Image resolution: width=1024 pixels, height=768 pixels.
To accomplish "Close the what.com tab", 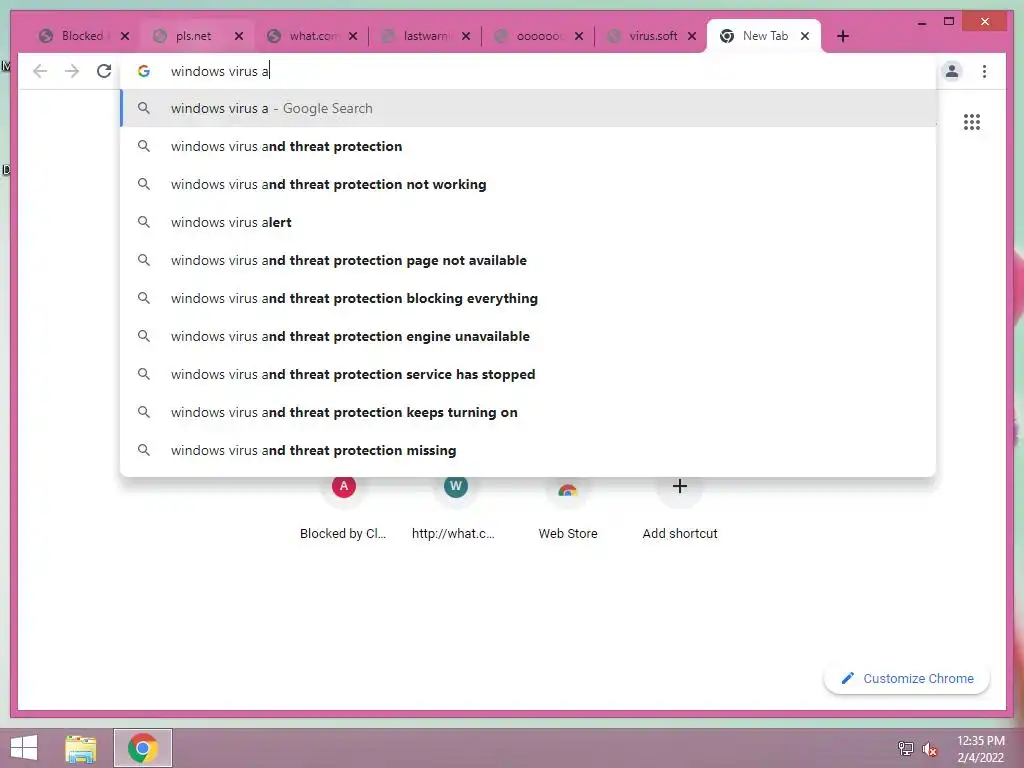I will click(353, 36).
